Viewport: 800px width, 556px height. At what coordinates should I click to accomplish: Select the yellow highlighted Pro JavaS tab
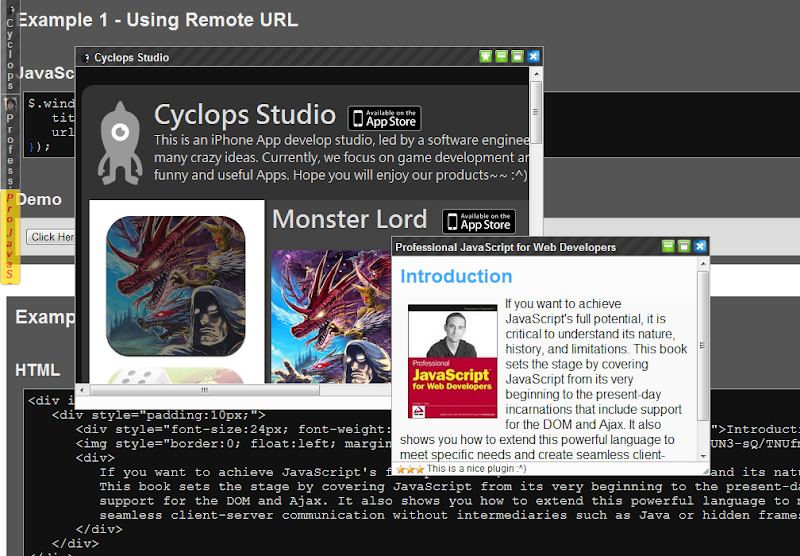[10, 237]
